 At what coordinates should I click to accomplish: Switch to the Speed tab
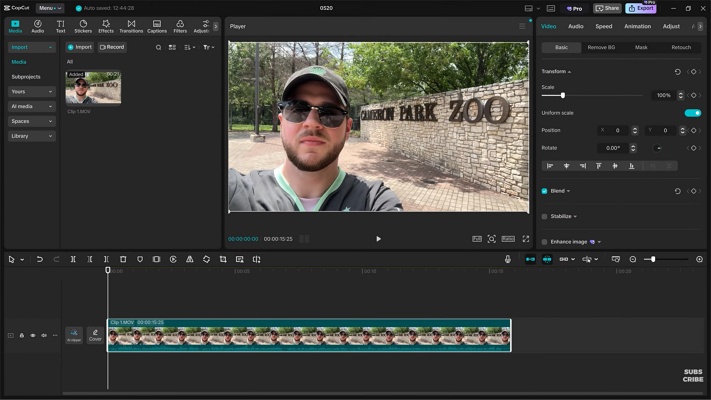604,26
